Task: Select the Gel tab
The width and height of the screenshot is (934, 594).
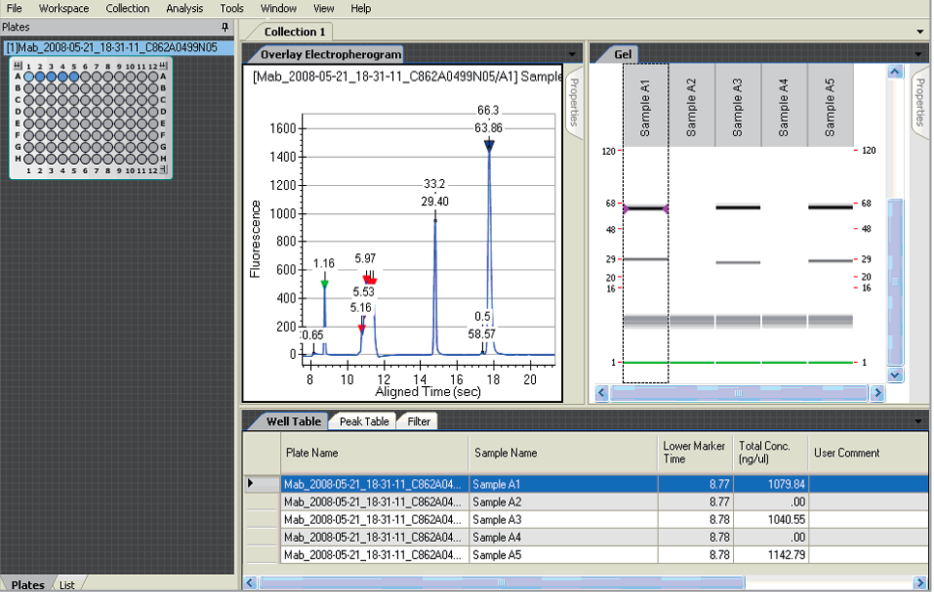Action: (622, 54)
